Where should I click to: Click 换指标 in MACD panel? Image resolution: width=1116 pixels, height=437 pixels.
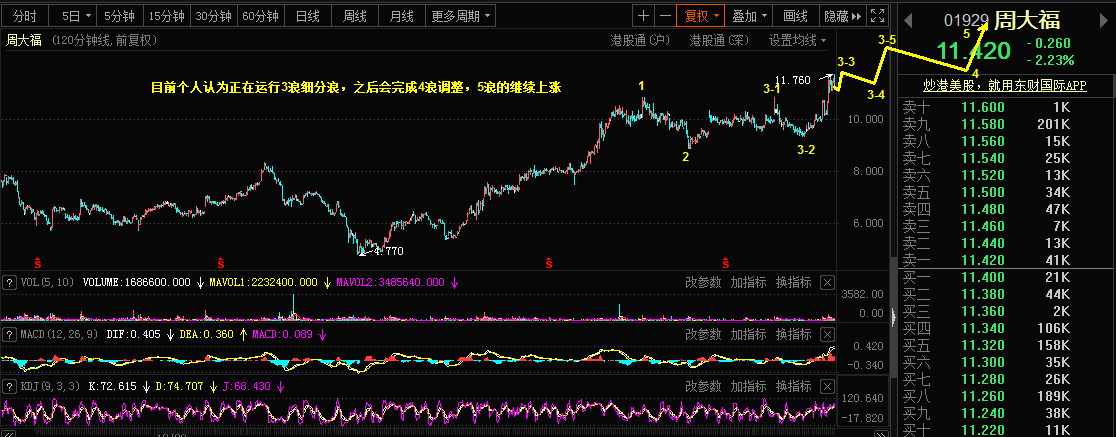coord(793,335)
